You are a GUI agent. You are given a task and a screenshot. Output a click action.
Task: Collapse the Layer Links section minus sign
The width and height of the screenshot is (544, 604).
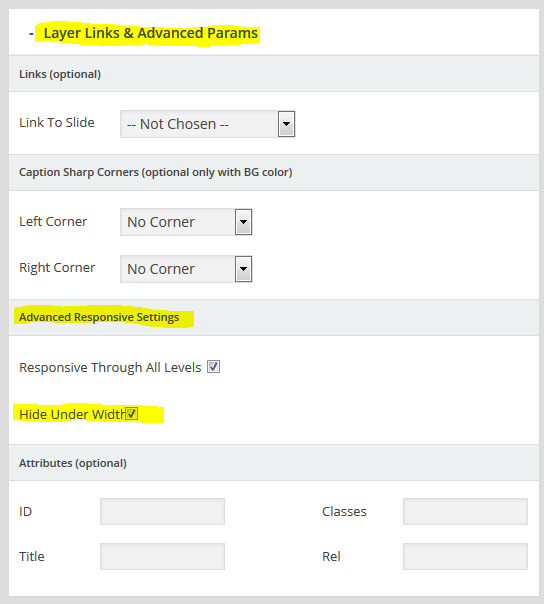[31, 34]
